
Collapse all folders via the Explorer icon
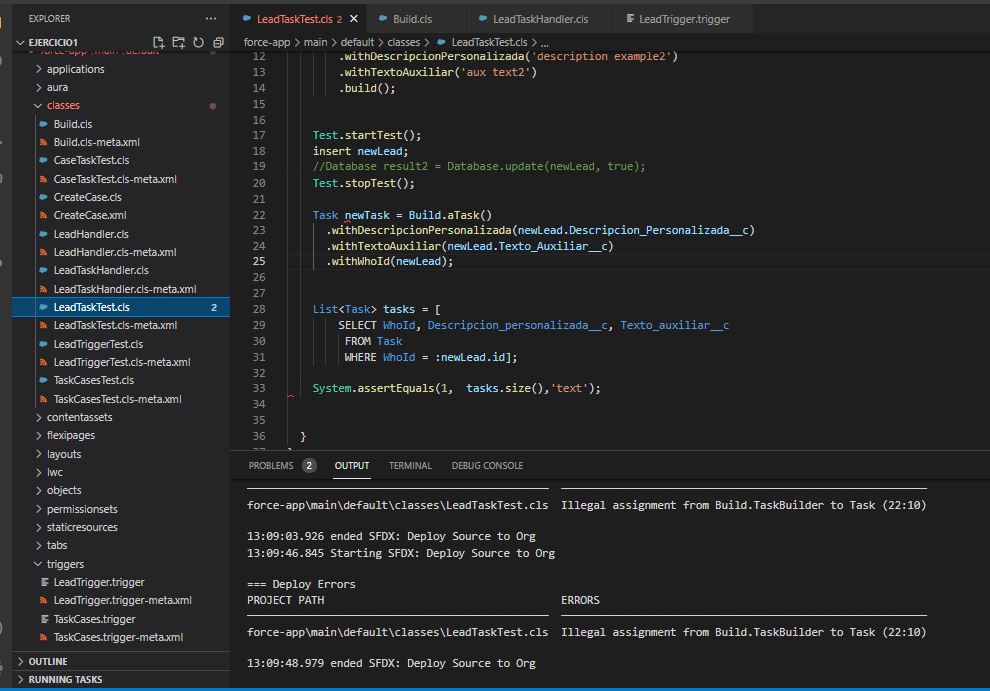[220, 41]
